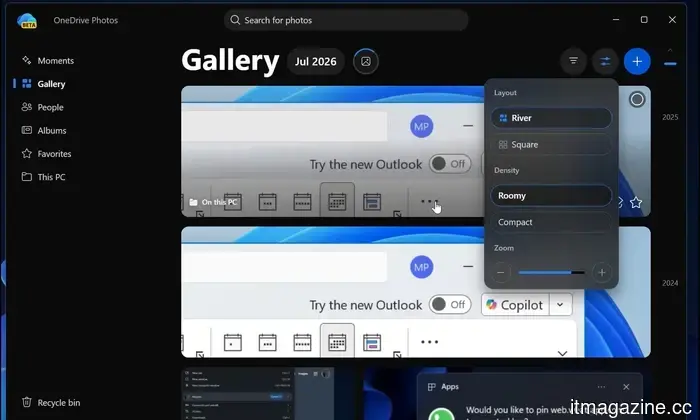Click the photo icon button beside Jul 2026
The height and width of the screenshot is (420, 700).
[366, 62]
